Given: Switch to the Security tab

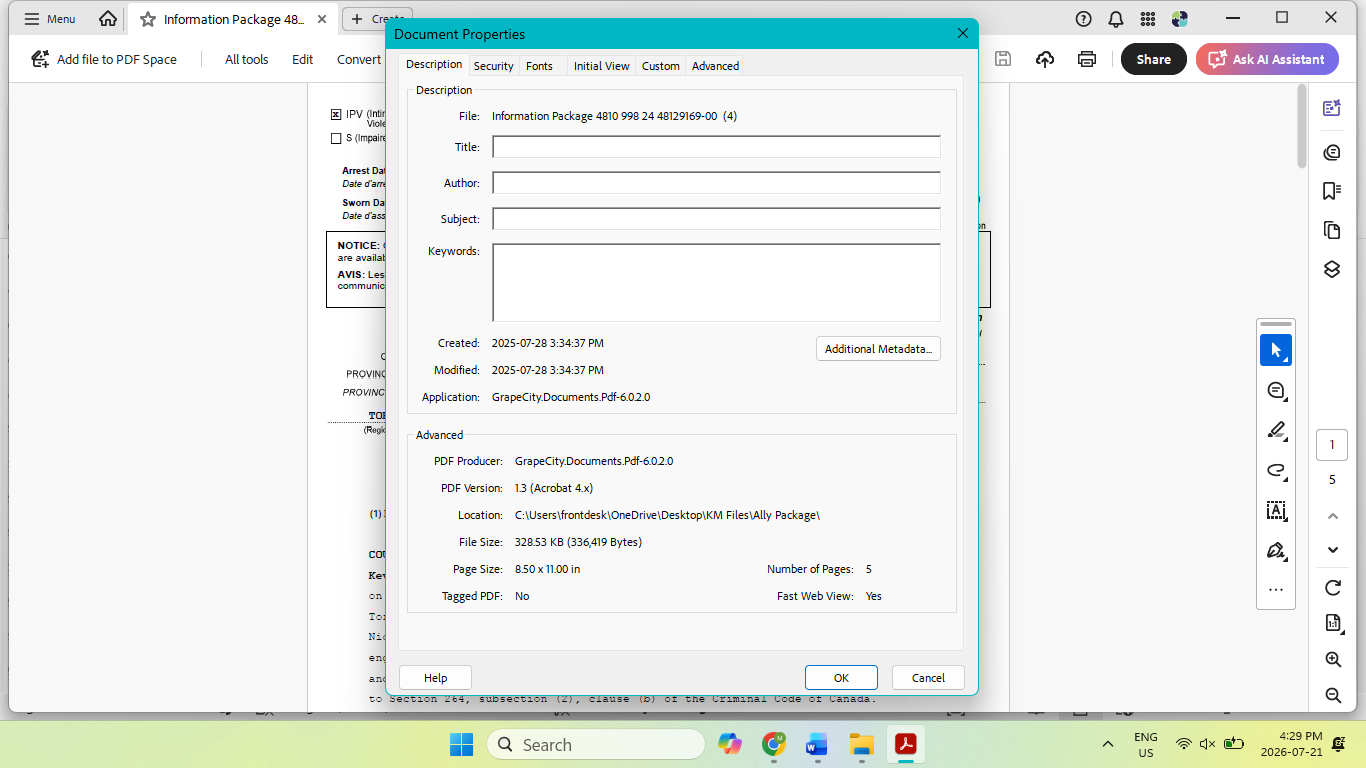Looking at the screenshot, I should 493,66.
